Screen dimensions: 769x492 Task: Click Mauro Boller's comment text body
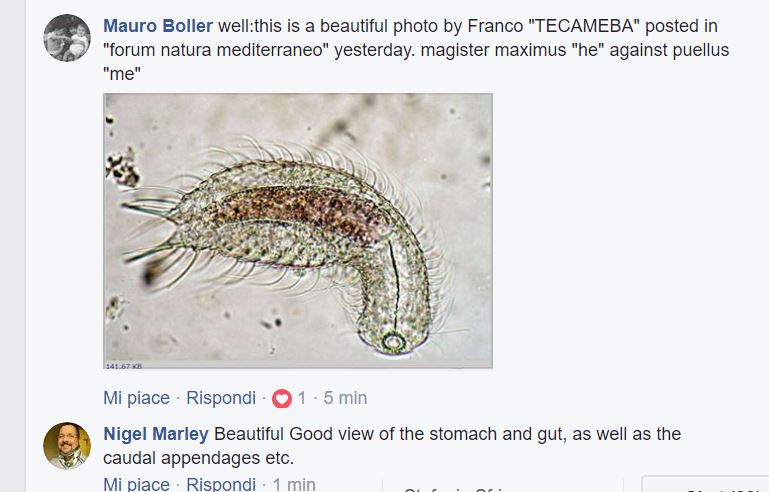pos(416,50)
